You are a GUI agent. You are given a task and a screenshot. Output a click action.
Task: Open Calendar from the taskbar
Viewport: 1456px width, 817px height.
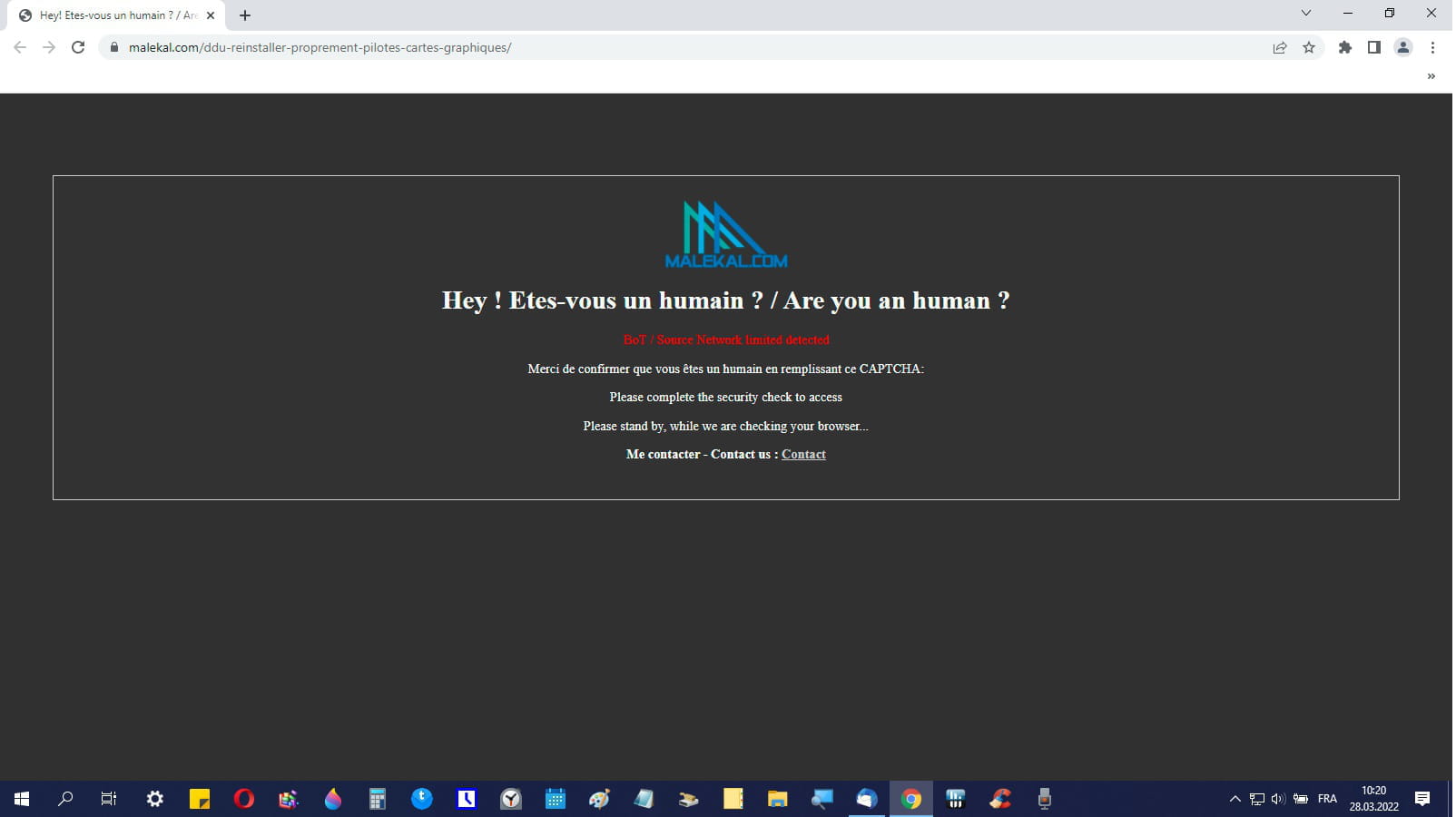pos(556,799)
